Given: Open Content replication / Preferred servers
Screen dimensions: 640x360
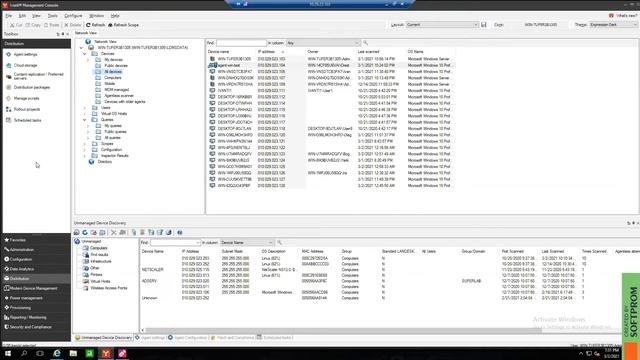Looking at the screenshot, I should click(x=35, y=76).
